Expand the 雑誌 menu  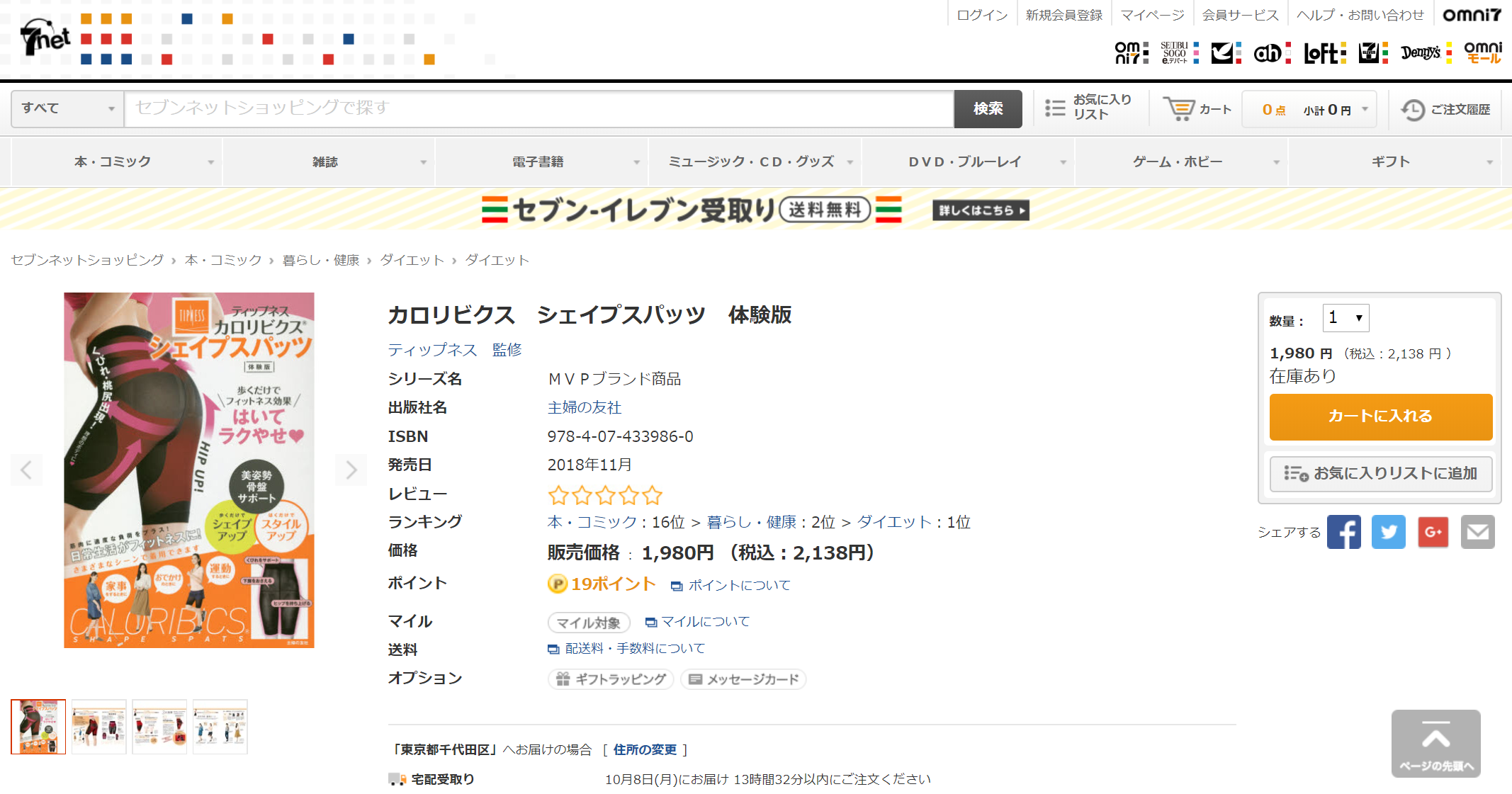tap(329, 162)
